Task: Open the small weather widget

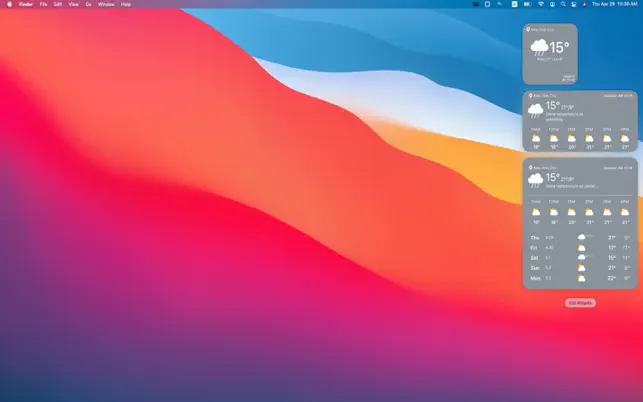Action: click(x=549, y=54)
